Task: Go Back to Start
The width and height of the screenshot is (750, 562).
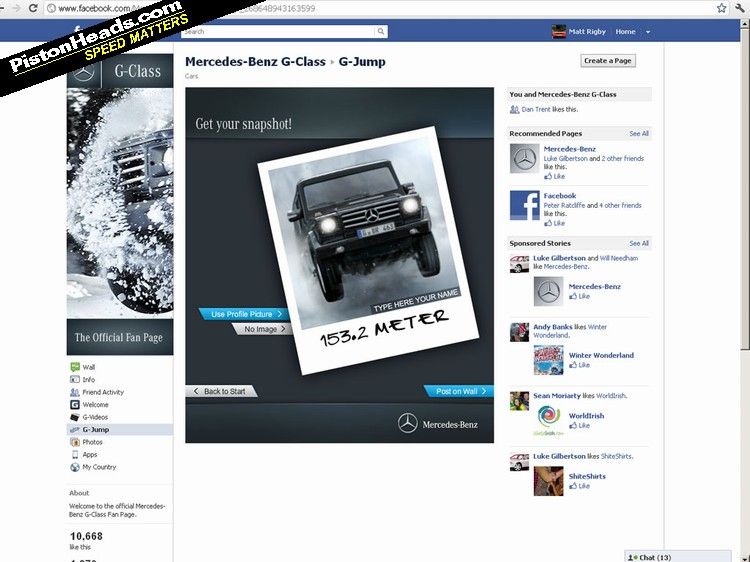Action: tap(221, 391)
